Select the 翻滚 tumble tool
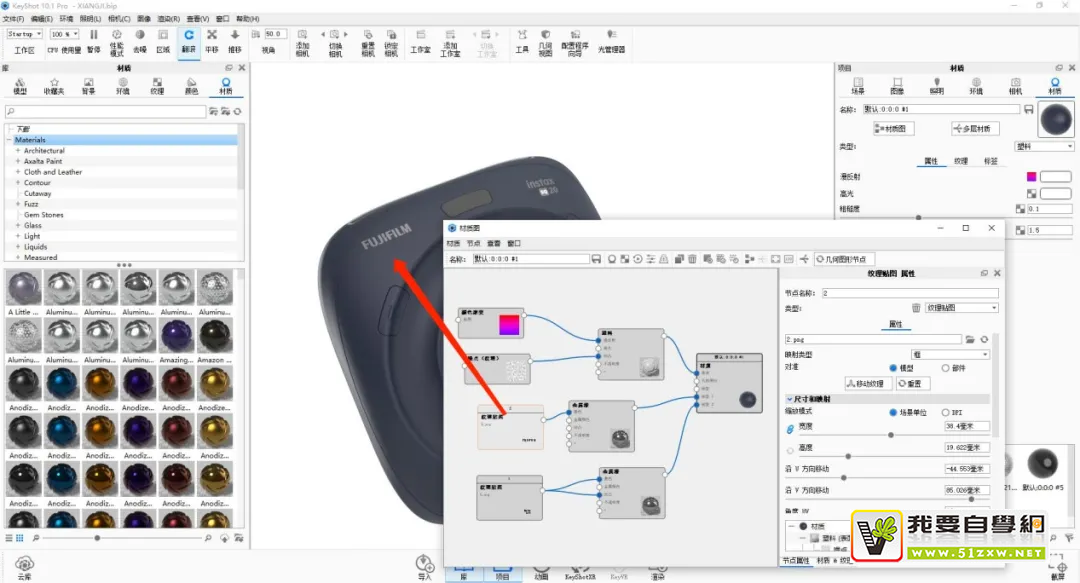 coord(189,41)
